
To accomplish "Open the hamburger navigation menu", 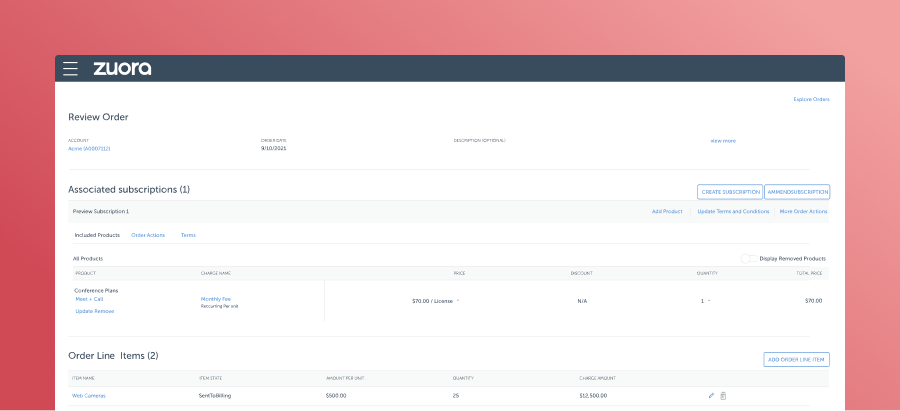I will (70, 69).
